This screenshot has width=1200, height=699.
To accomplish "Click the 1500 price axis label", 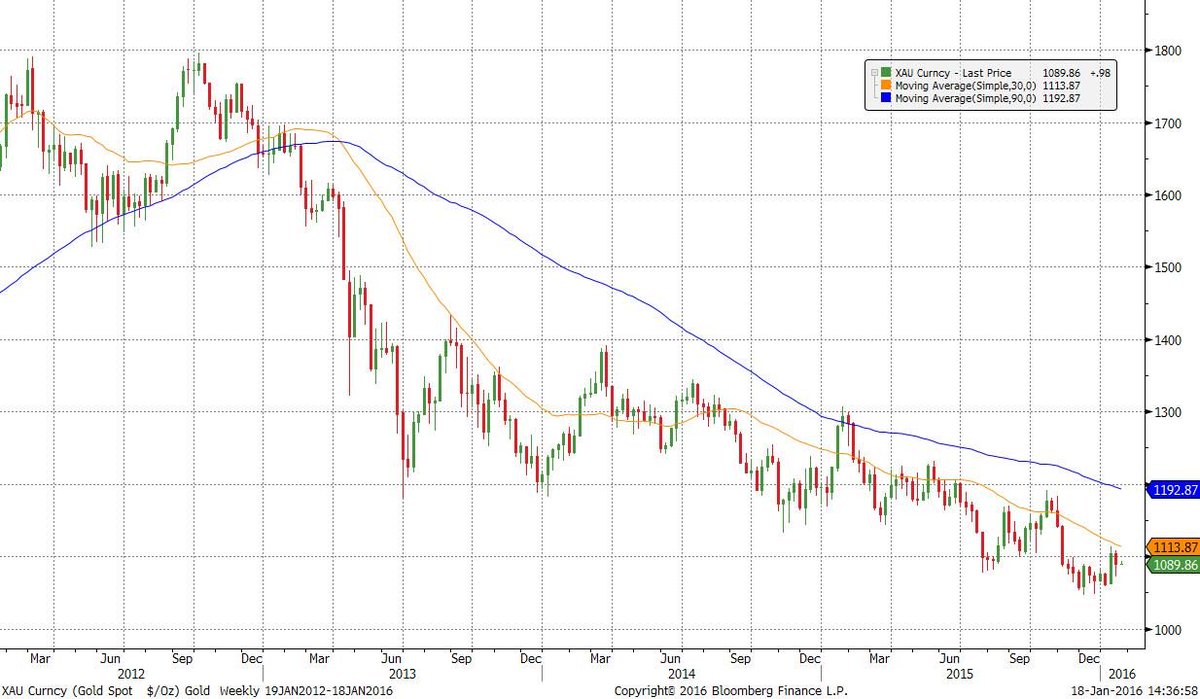I will point(1168,268).
